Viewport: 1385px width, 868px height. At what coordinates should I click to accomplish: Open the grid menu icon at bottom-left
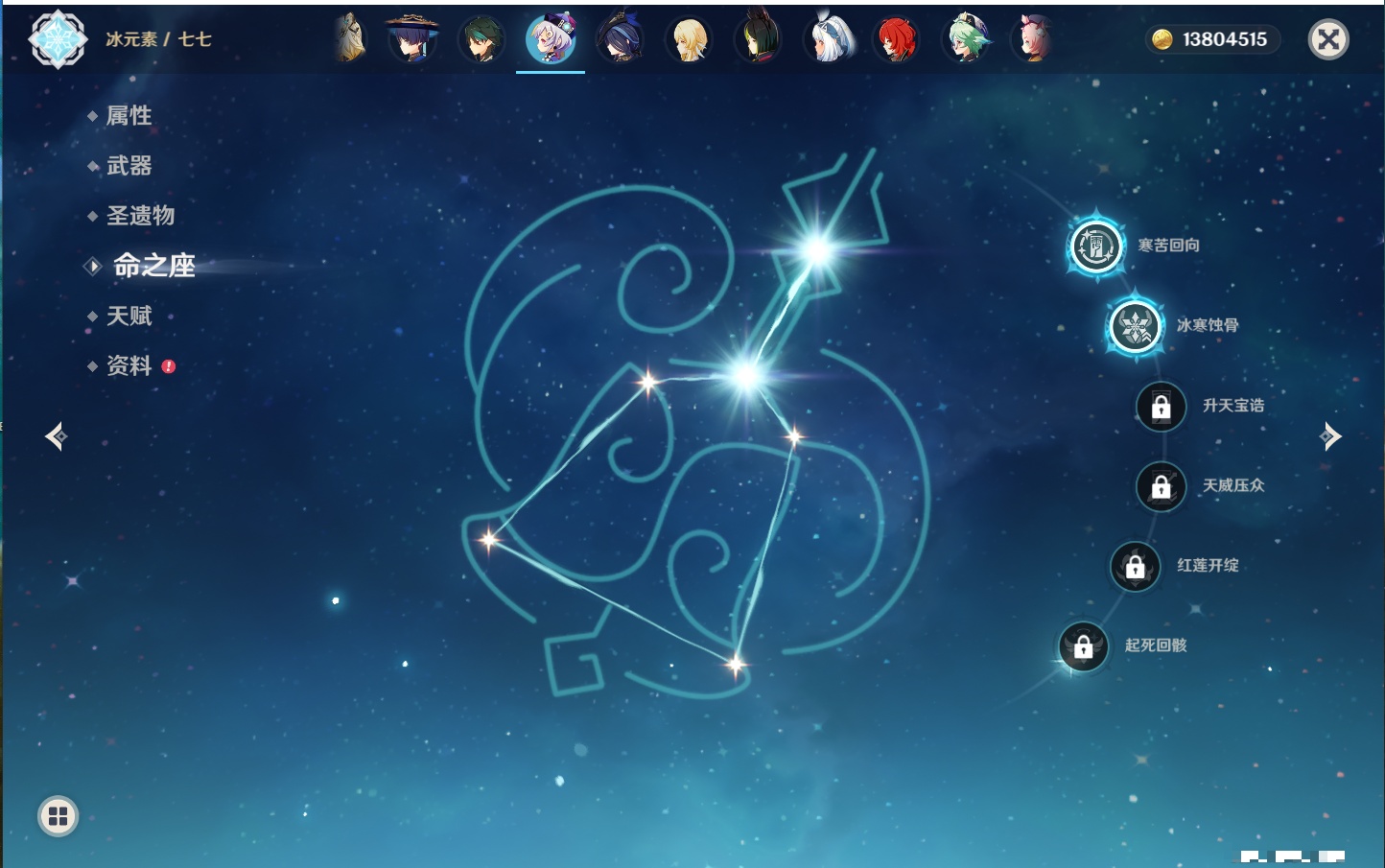coord(58,816)
